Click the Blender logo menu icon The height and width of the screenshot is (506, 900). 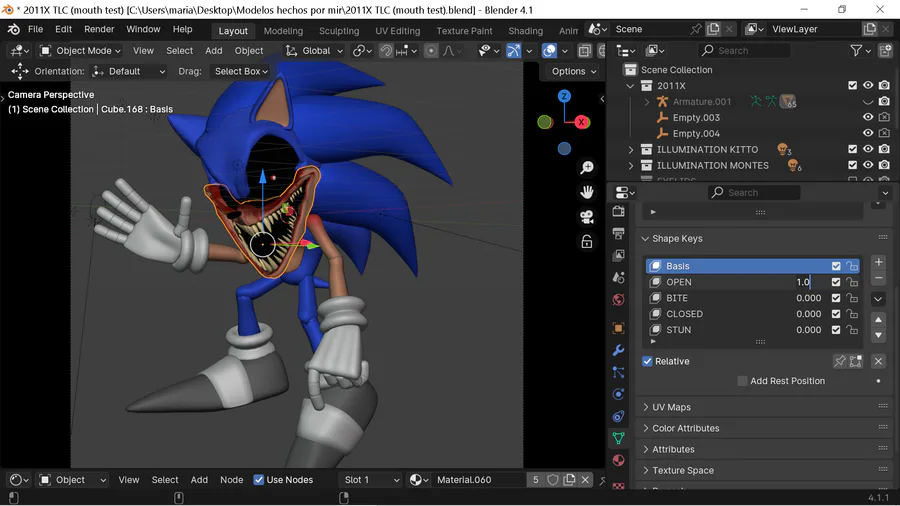[14, 29]
